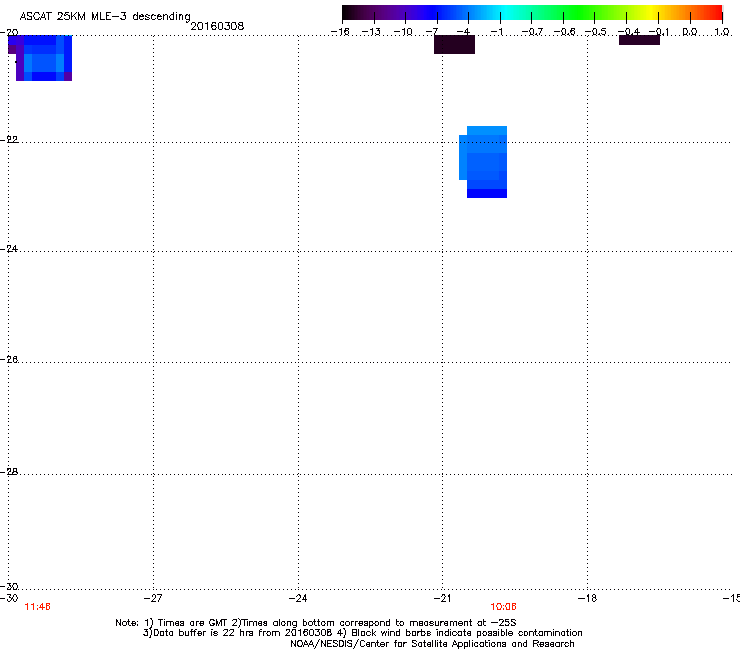Click the red time label beginning with 11:
The height and width of the screenshot is (650, 740).
click(37, 607)
